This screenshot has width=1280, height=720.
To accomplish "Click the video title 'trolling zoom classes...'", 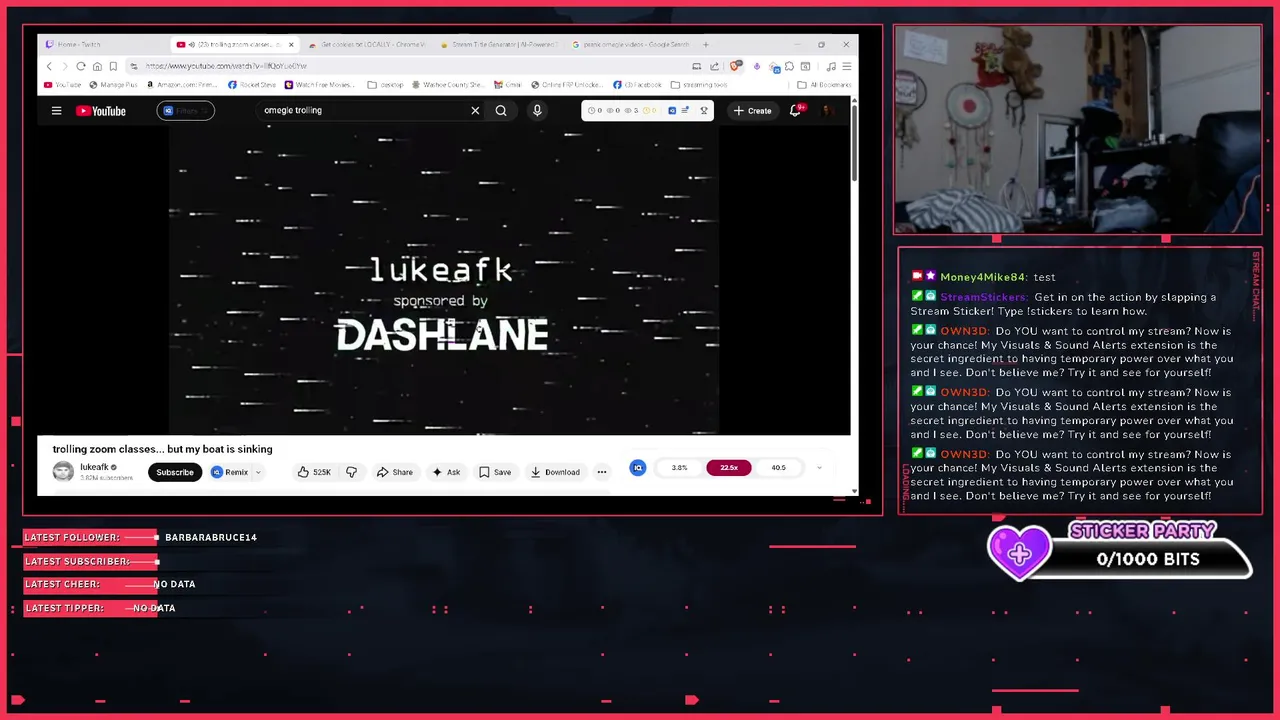I will pyautogui.click(x=162, y=449).
